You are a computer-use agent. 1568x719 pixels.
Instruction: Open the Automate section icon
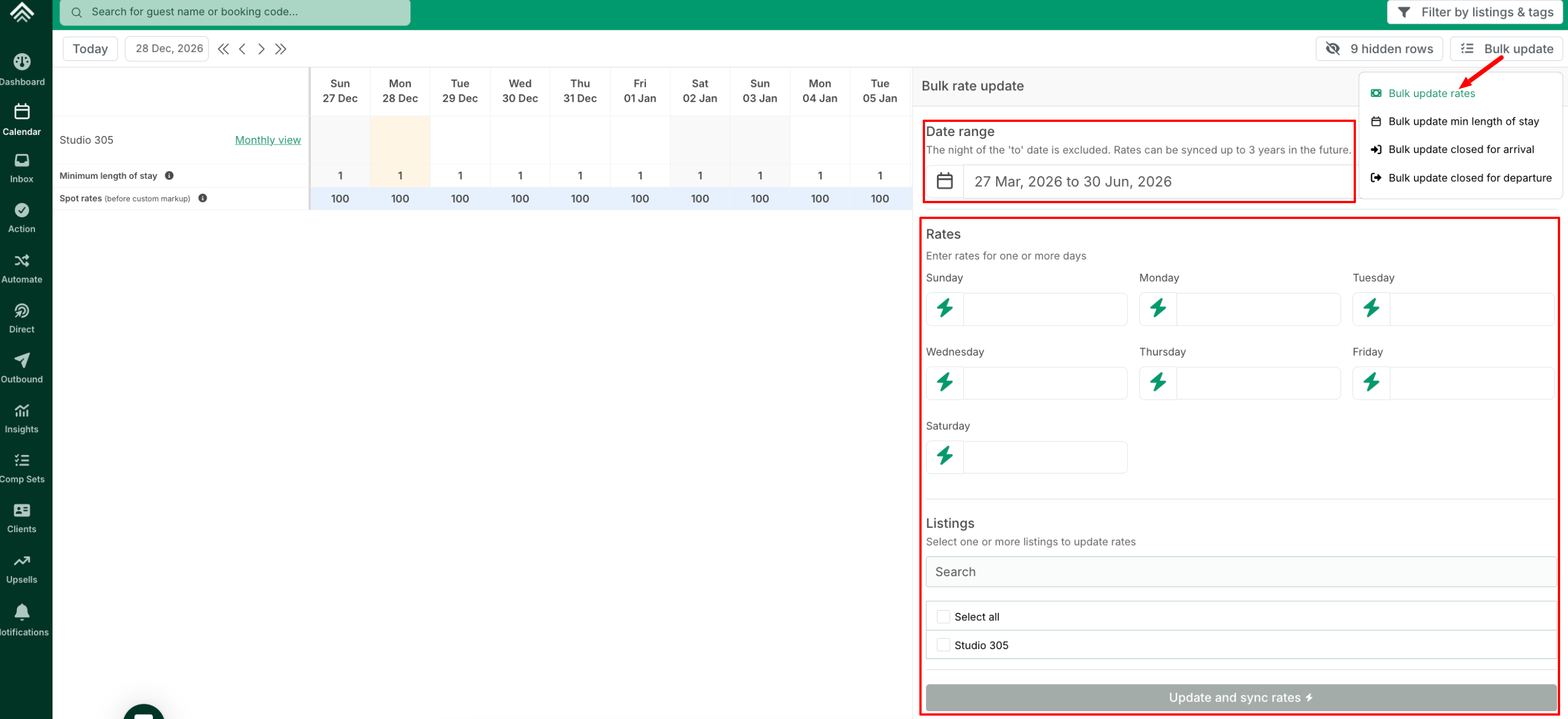click(22, 261)
